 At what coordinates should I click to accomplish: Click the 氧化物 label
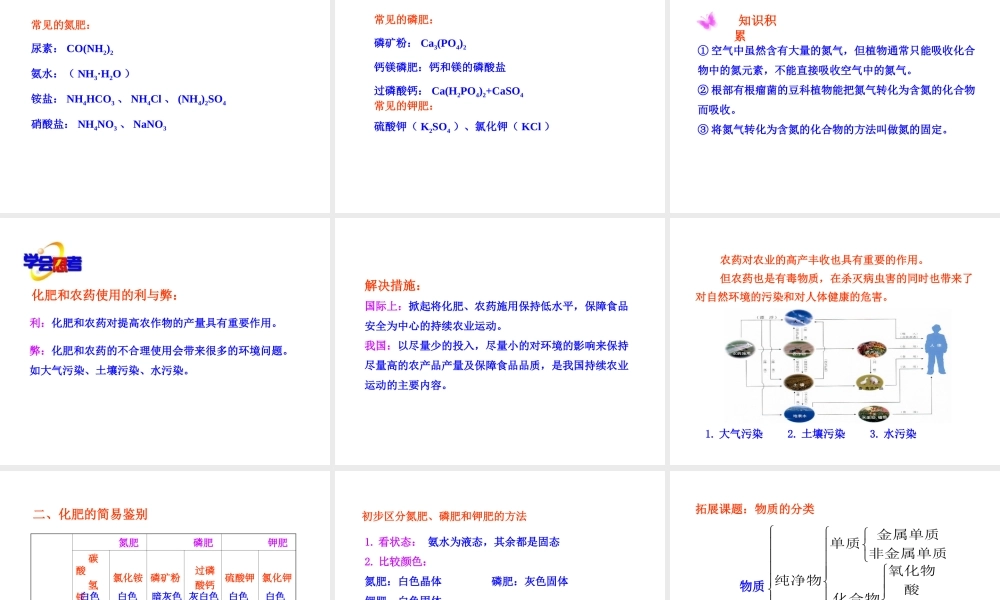(x=912, y=571)
